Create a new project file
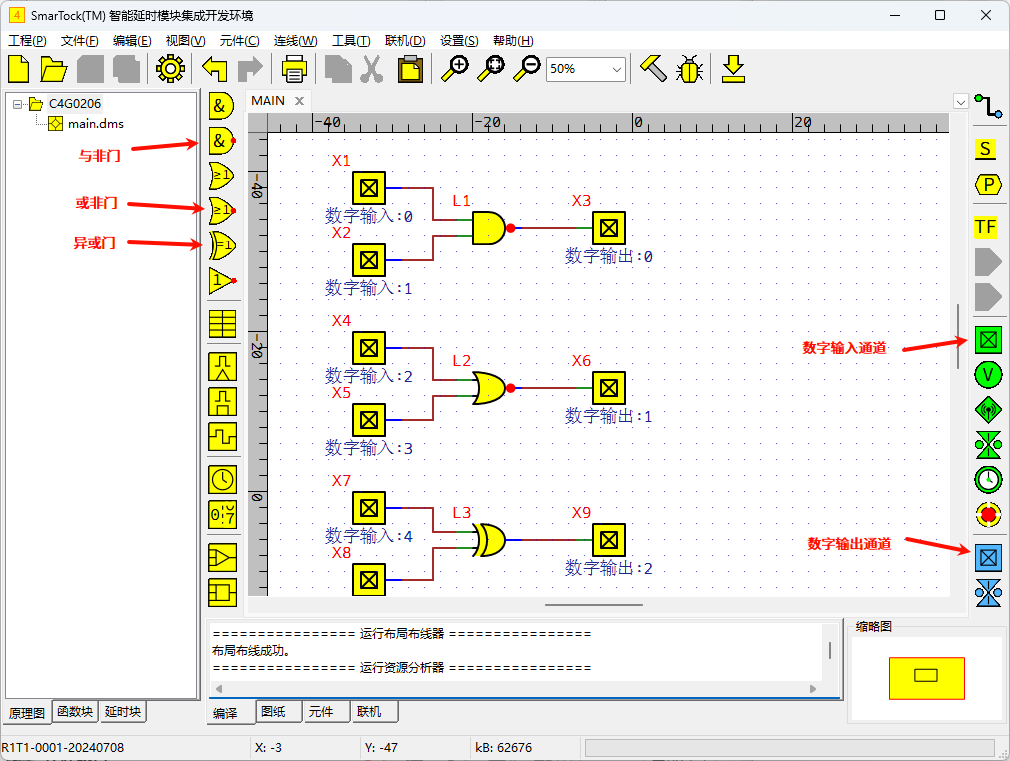This screenshot has height=761, width=1010. point(19,68)
